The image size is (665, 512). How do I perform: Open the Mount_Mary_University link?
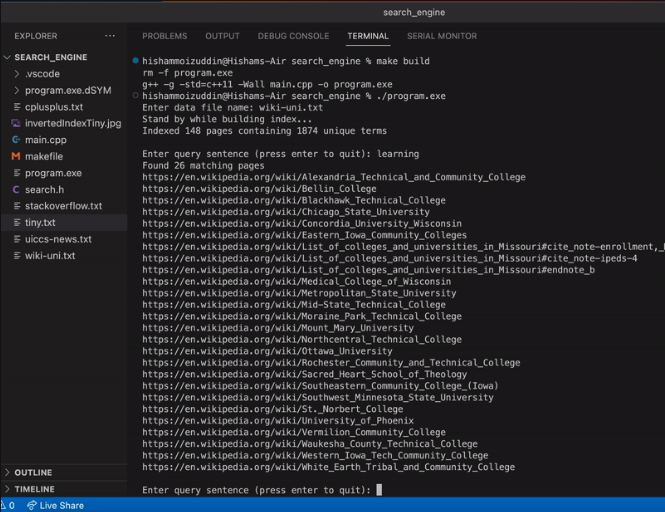click(x=278, y=328)
